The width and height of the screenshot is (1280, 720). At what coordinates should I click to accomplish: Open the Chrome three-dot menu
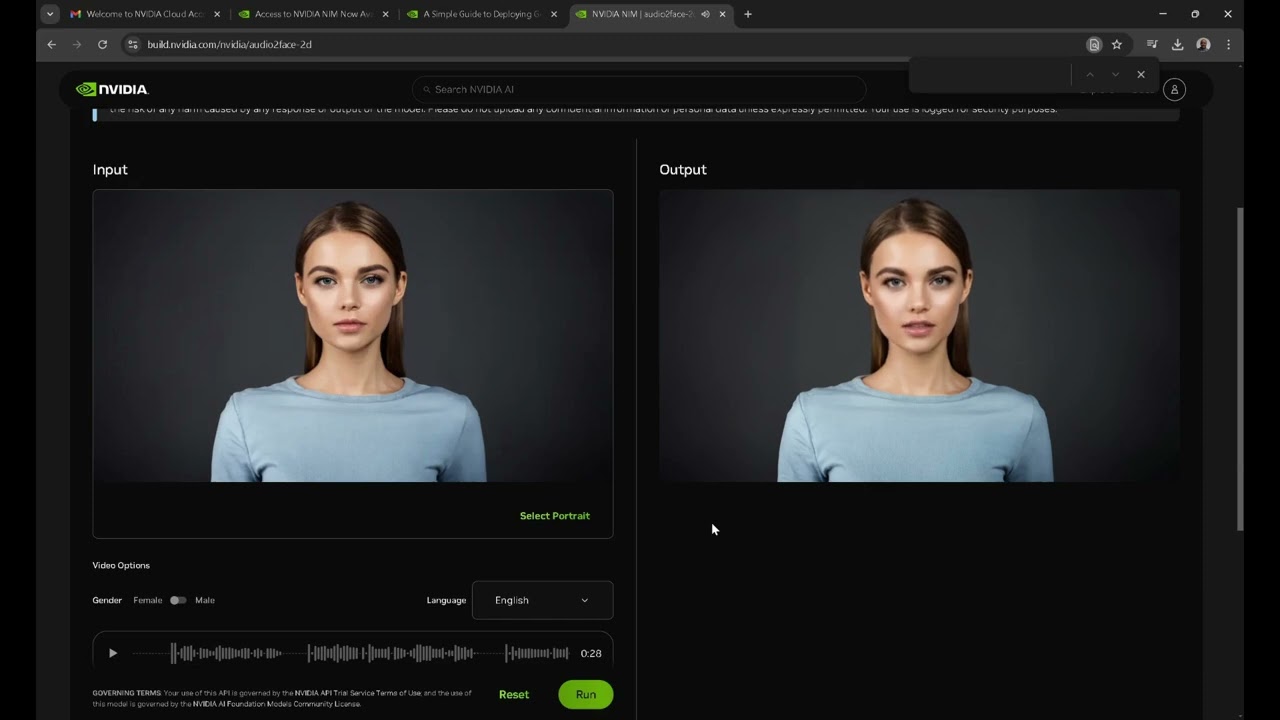pyautogui.click(x=1228, y=44)
